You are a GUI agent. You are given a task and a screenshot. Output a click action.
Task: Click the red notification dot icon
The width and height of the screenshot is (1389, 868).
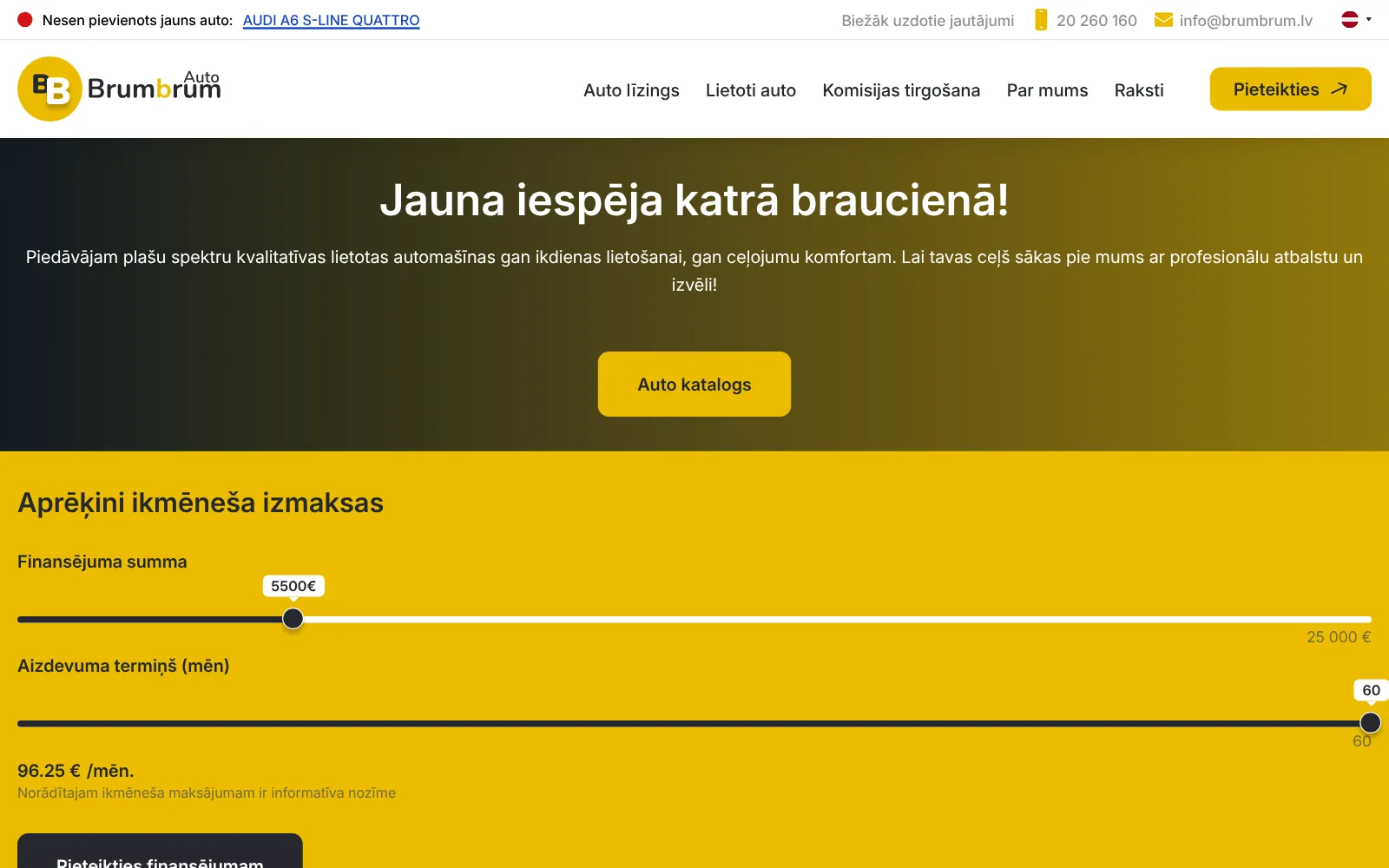25,20
